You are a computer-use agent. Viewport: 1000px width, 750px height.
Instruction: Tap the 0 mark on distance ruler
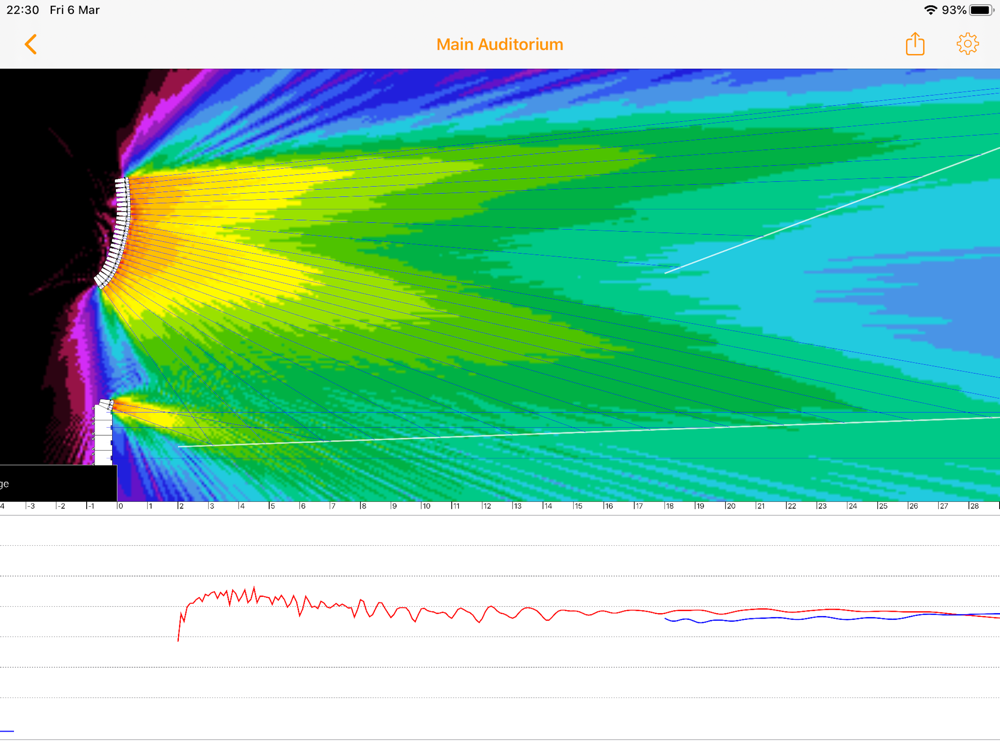pyautogui.click(x=120, y=506)
